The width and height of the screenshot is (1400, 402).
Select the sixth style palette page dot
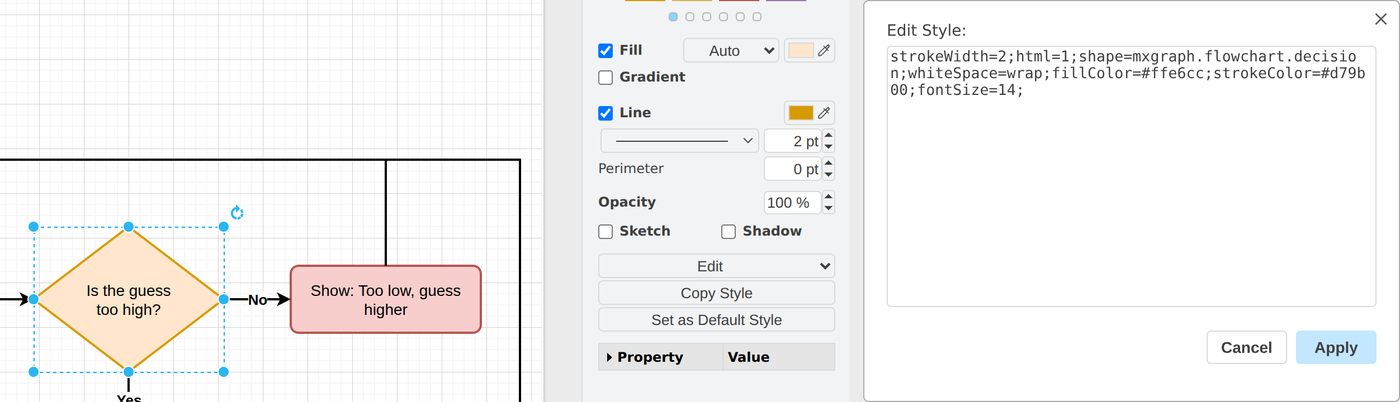click(x=757, y=17)
